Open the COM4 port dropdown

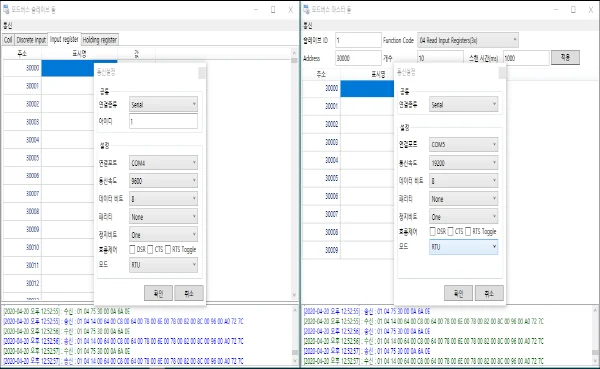tap(163, 163)
